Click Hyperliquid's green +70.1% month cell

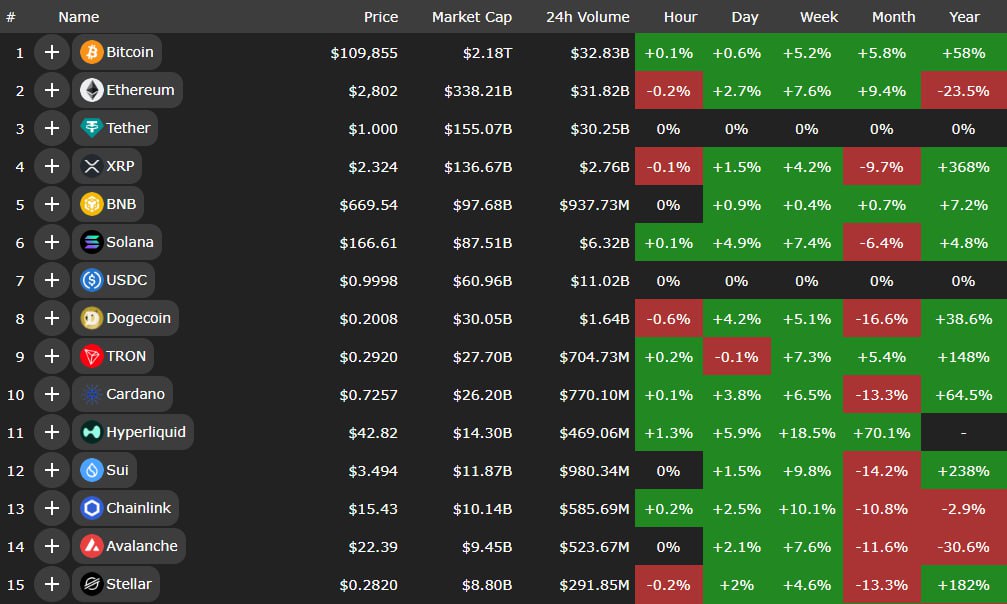[x=881, y=433]
